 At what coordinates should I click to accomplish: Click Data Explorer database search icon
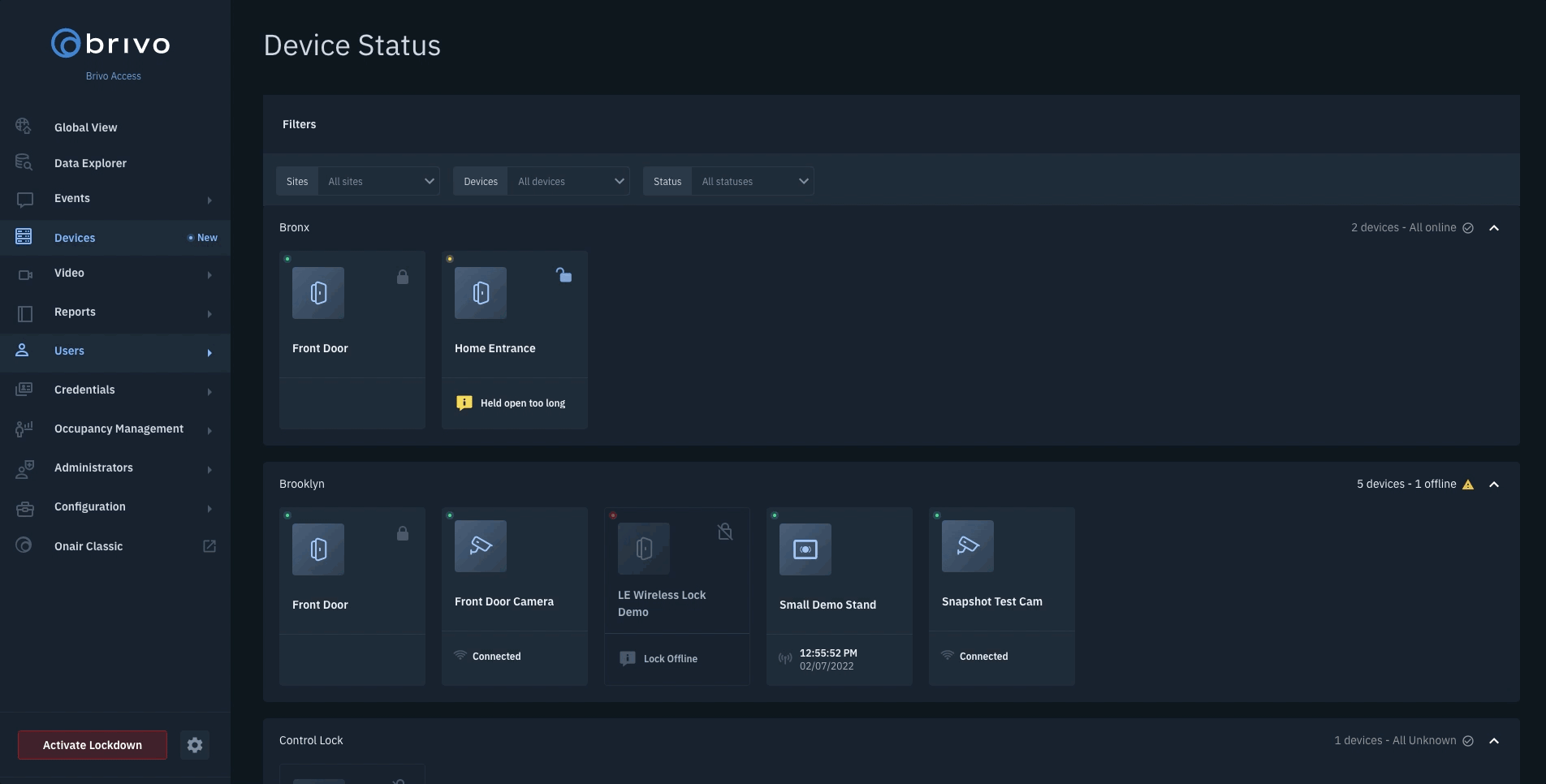[x=24, y=162]
